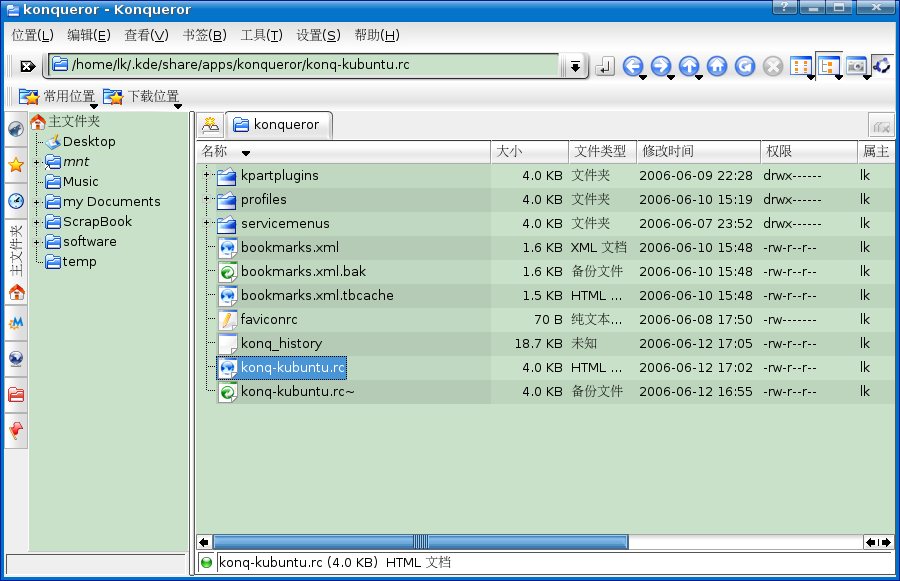Open a new tab with the tab bar button
Image resolution: width=900 pixels, height=581 pixels.
tap(211, 124)
